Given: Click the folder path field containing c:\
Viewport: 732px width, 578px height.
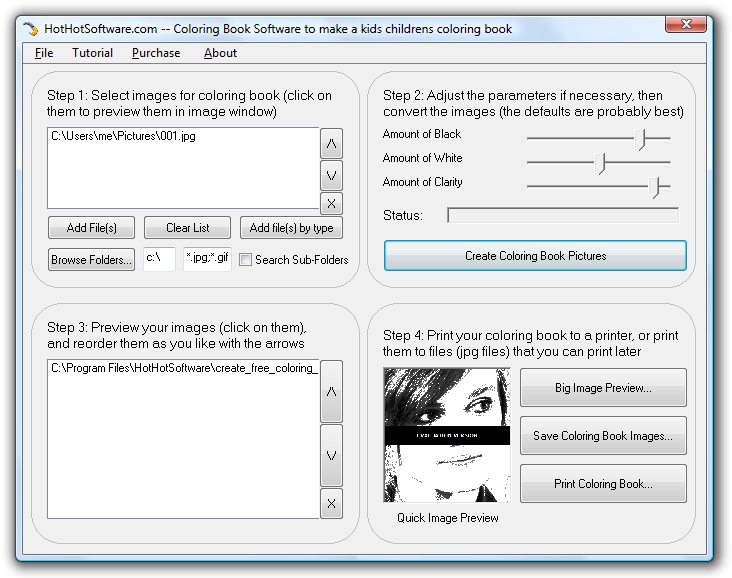Looking at the screenshot, I should 159,259.
